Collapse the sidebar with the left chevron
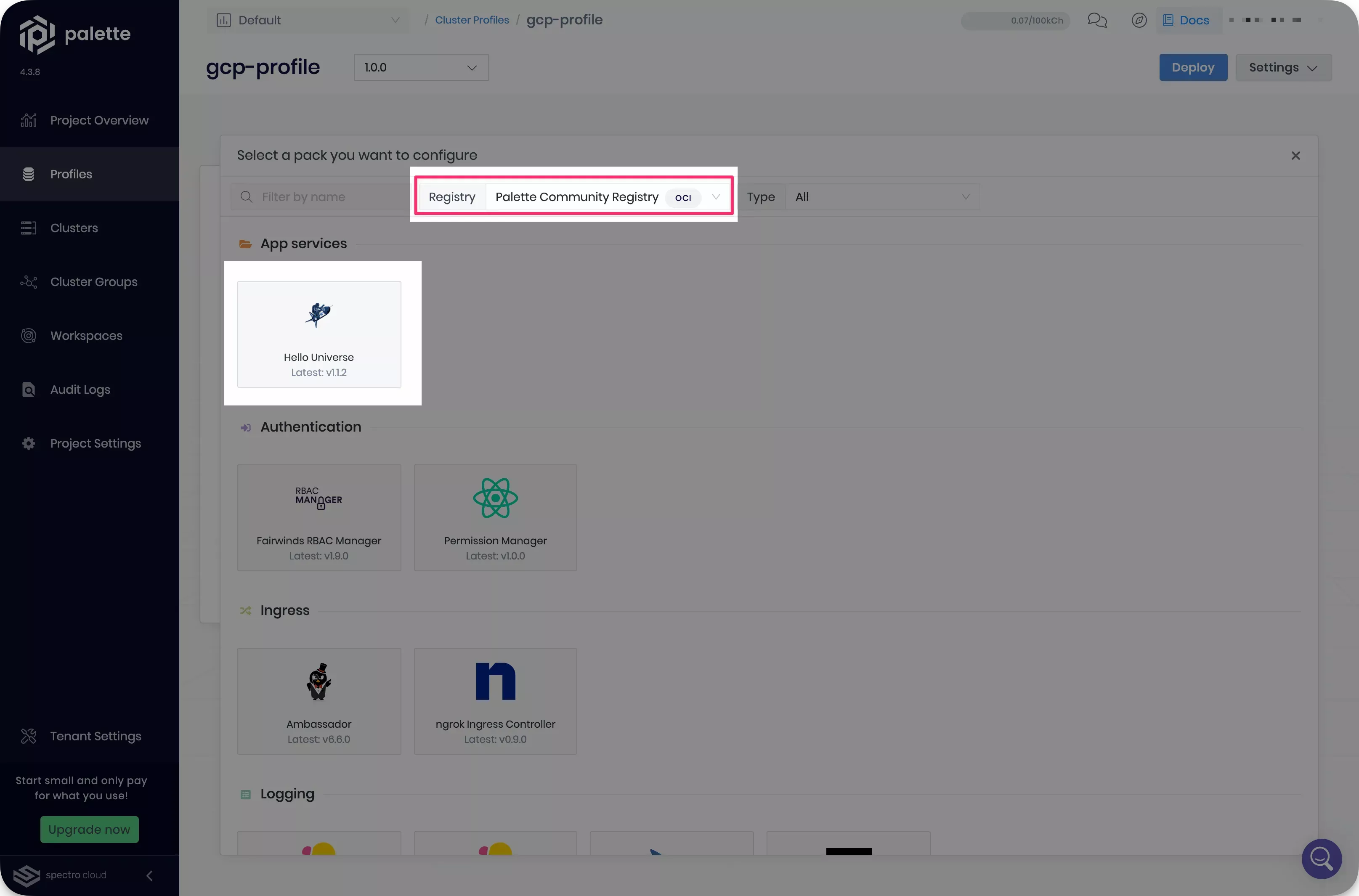1359x896 pixels. pos(150,875)
